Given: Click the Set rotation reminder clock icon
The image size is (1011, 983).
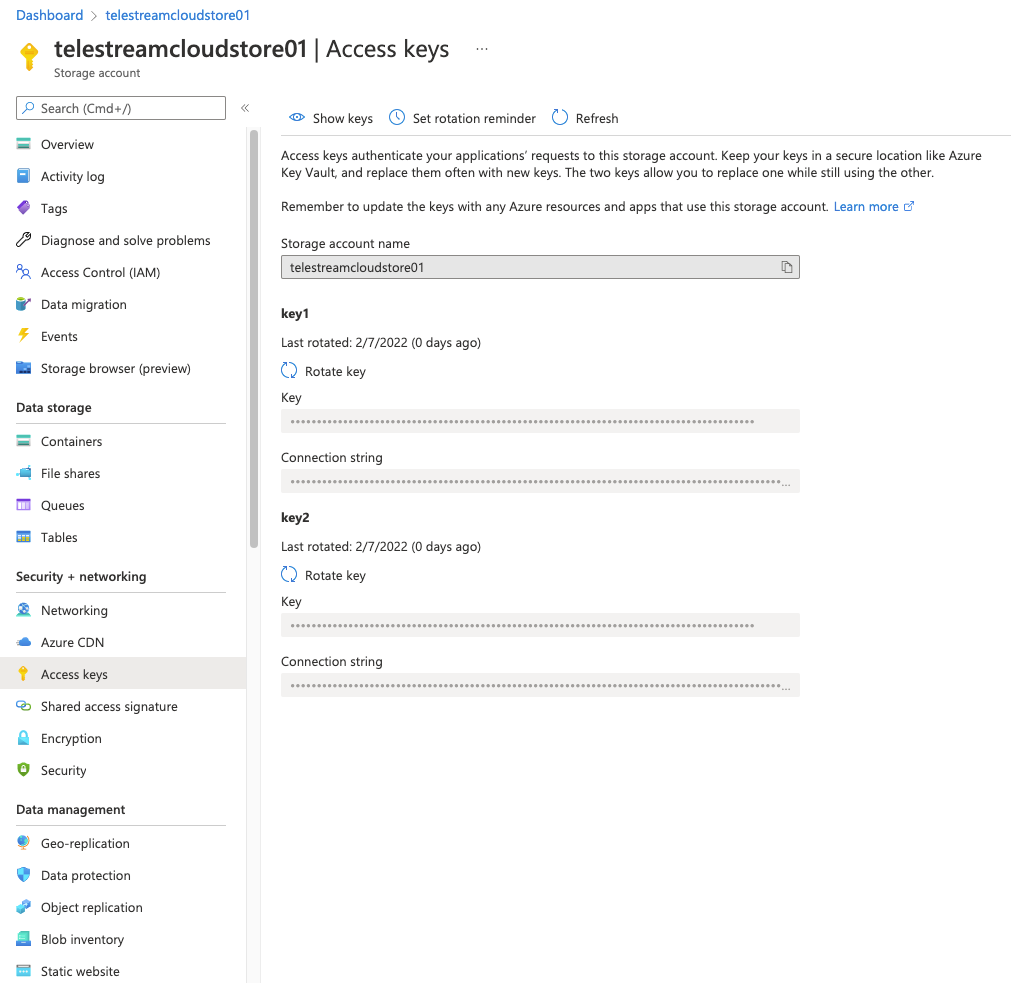Looking at the screenshot, I should tap(397, 117).
